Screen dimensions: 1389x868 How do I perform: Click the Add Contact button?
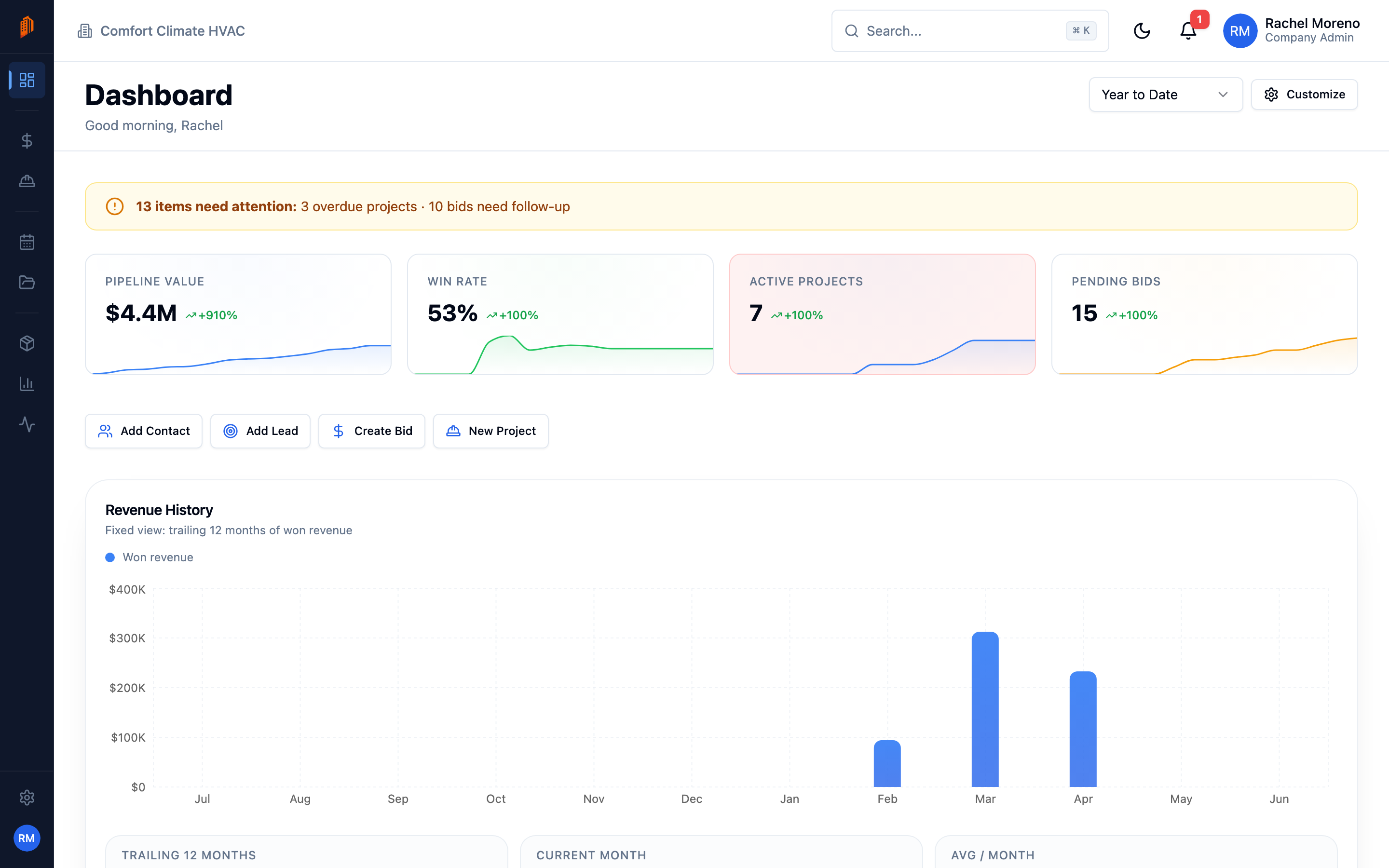144,431
